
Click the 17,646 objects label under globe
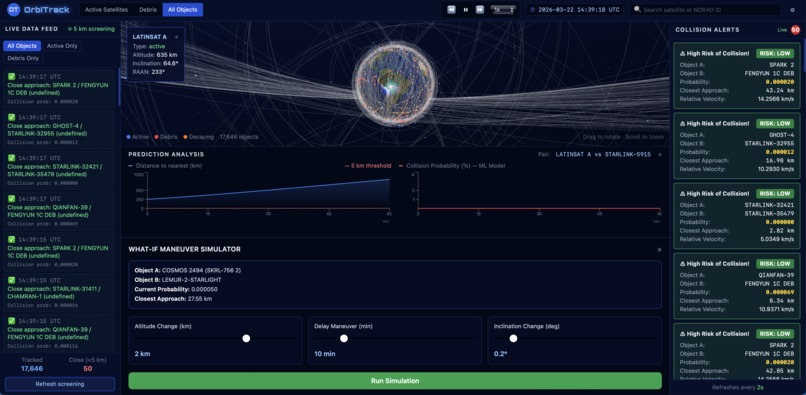(239, 137)
